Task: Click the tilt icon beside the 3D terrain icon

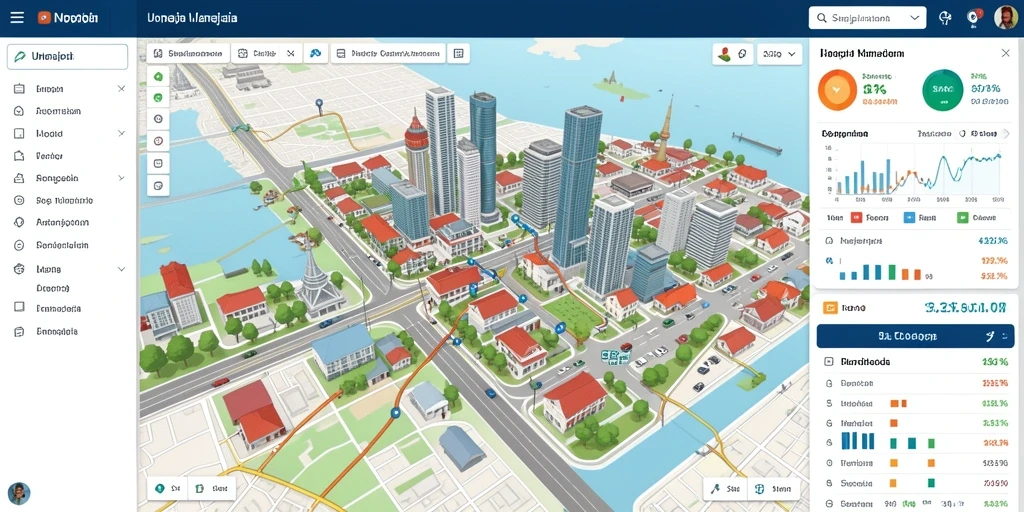Action: pyautogui.click(x=741, y=54)
